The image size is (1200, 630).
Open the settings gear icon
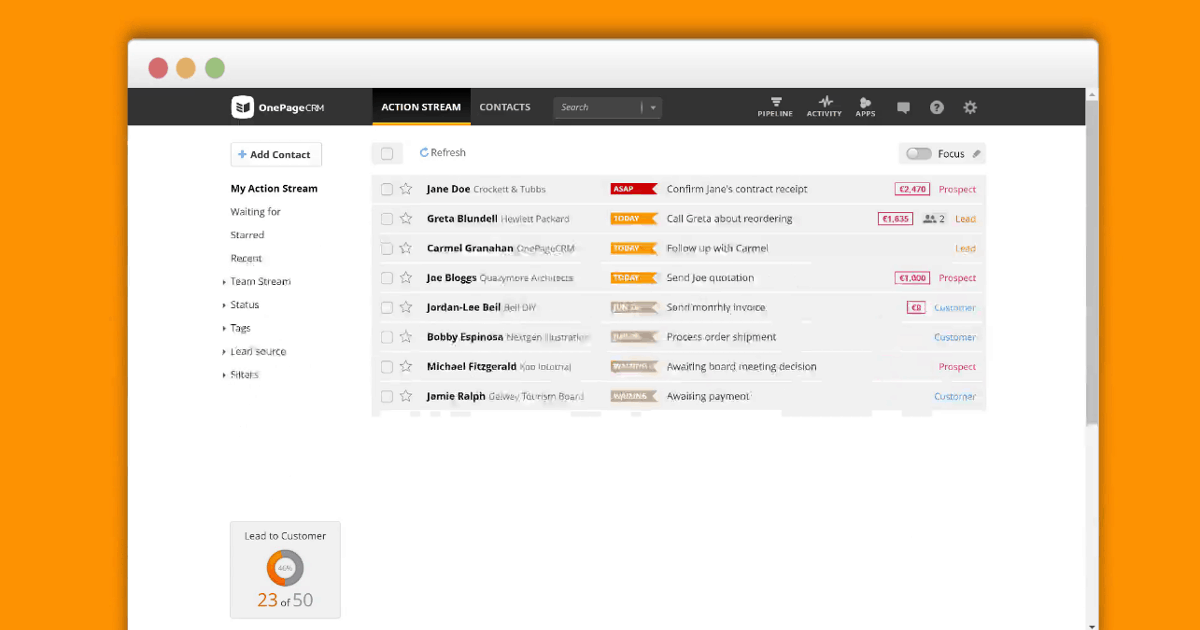pyautogui.click(x=970, y=108)
